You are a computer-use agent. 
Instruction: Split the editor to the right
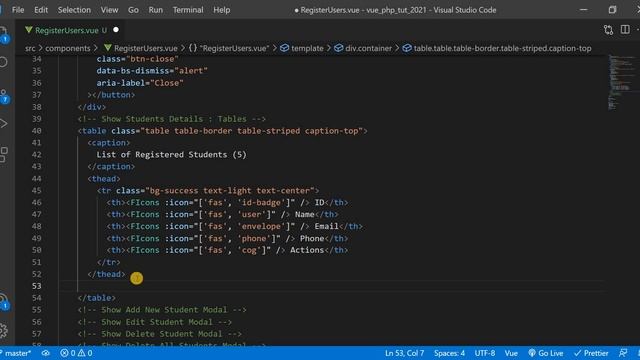click(625, 30)
